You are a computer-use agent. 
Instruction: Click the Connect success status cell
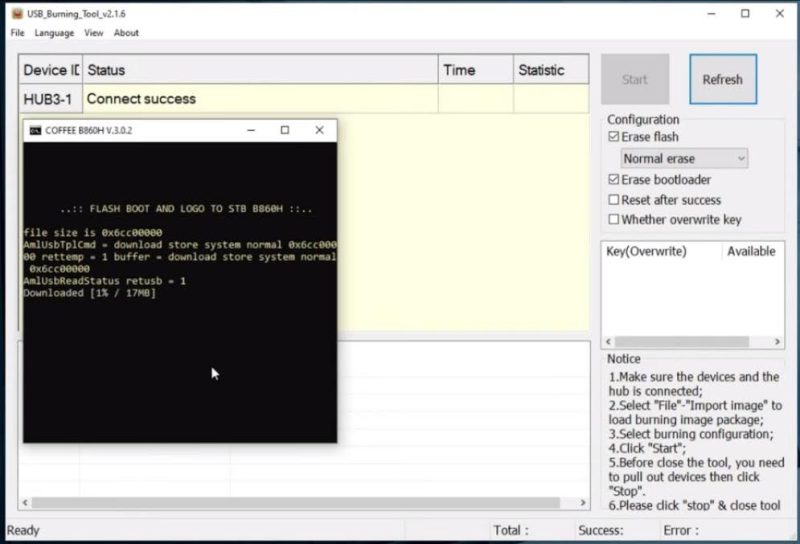pyautogui.click(x=260, y=99)
